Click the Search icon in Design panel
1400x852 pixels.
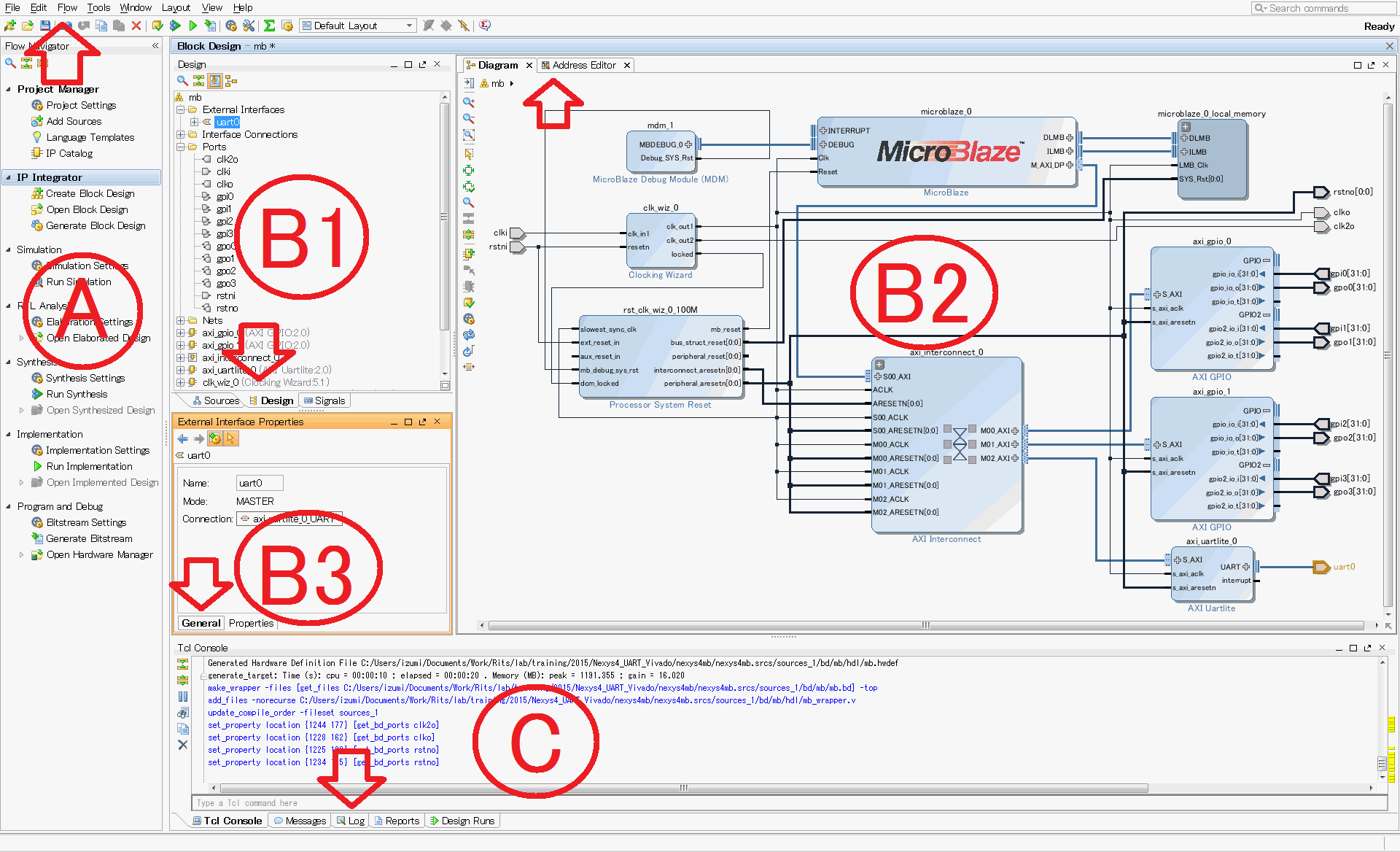[182, 81]
